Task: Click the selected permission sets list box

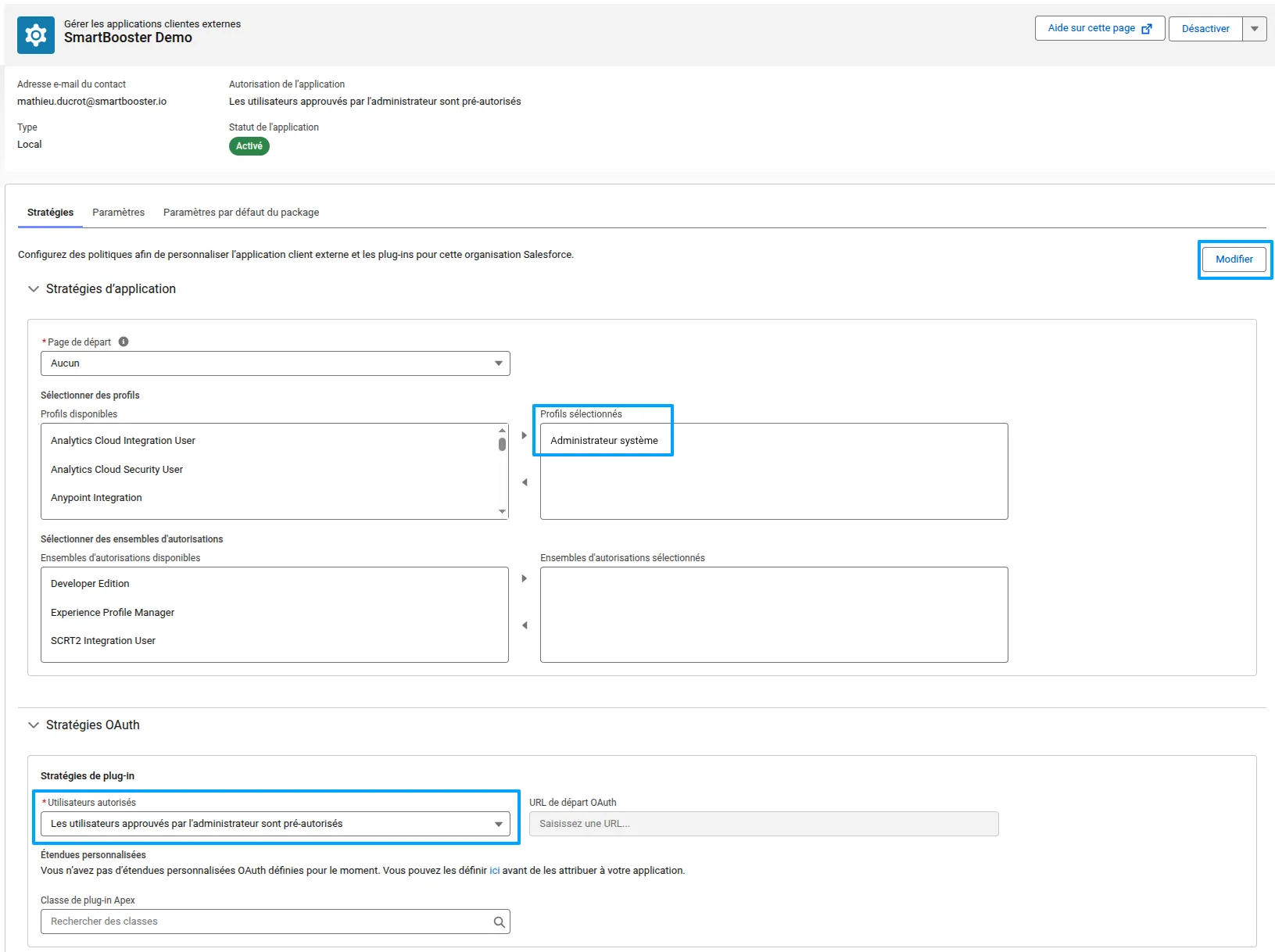Action: pos(774,615)
